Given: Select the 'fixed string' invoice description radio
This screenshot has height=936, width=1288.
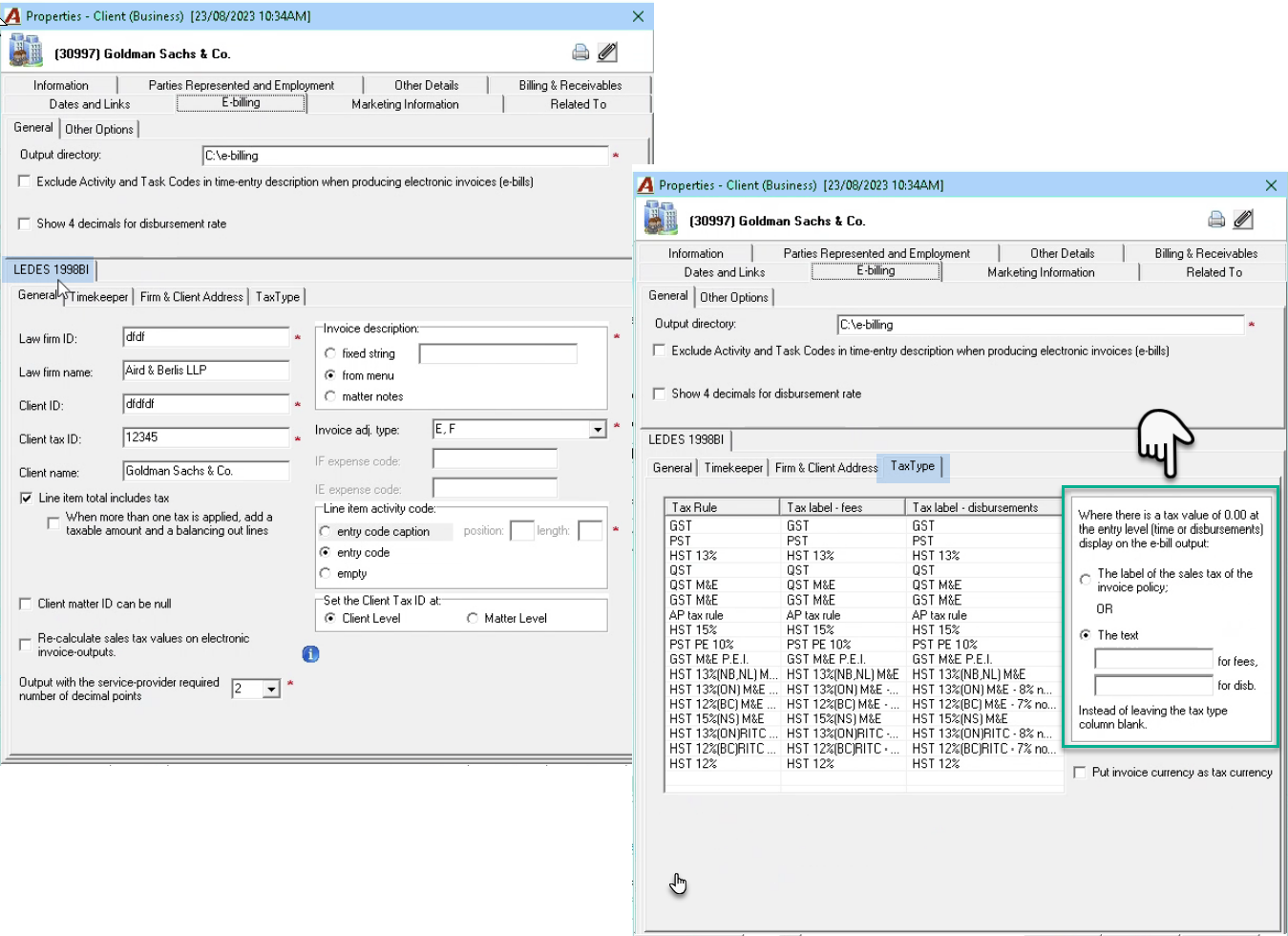Looking at the screenshot, I should coord(330,353).
